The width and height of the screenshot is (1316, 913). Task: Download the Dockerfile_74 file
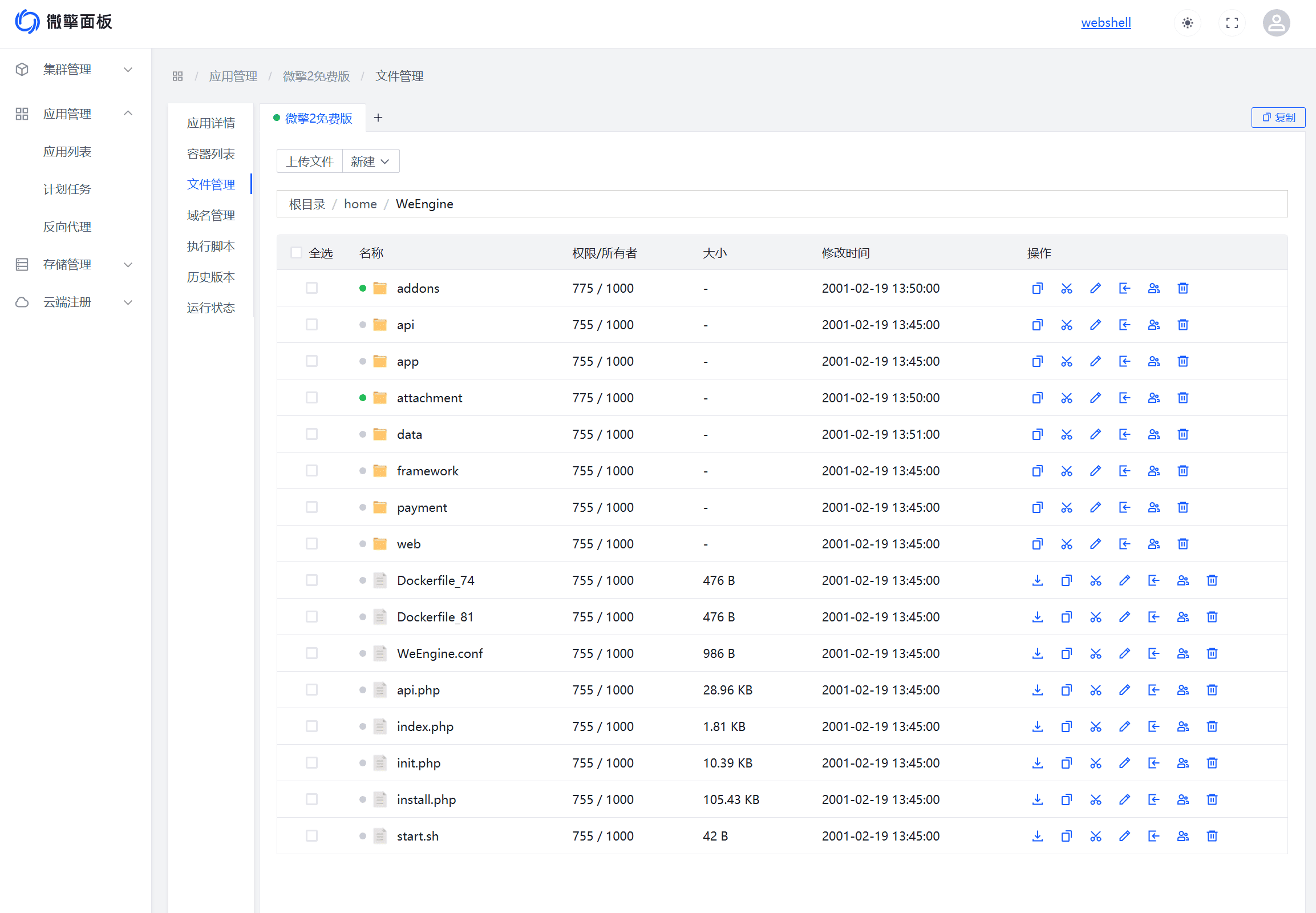tap(1037, 581)
